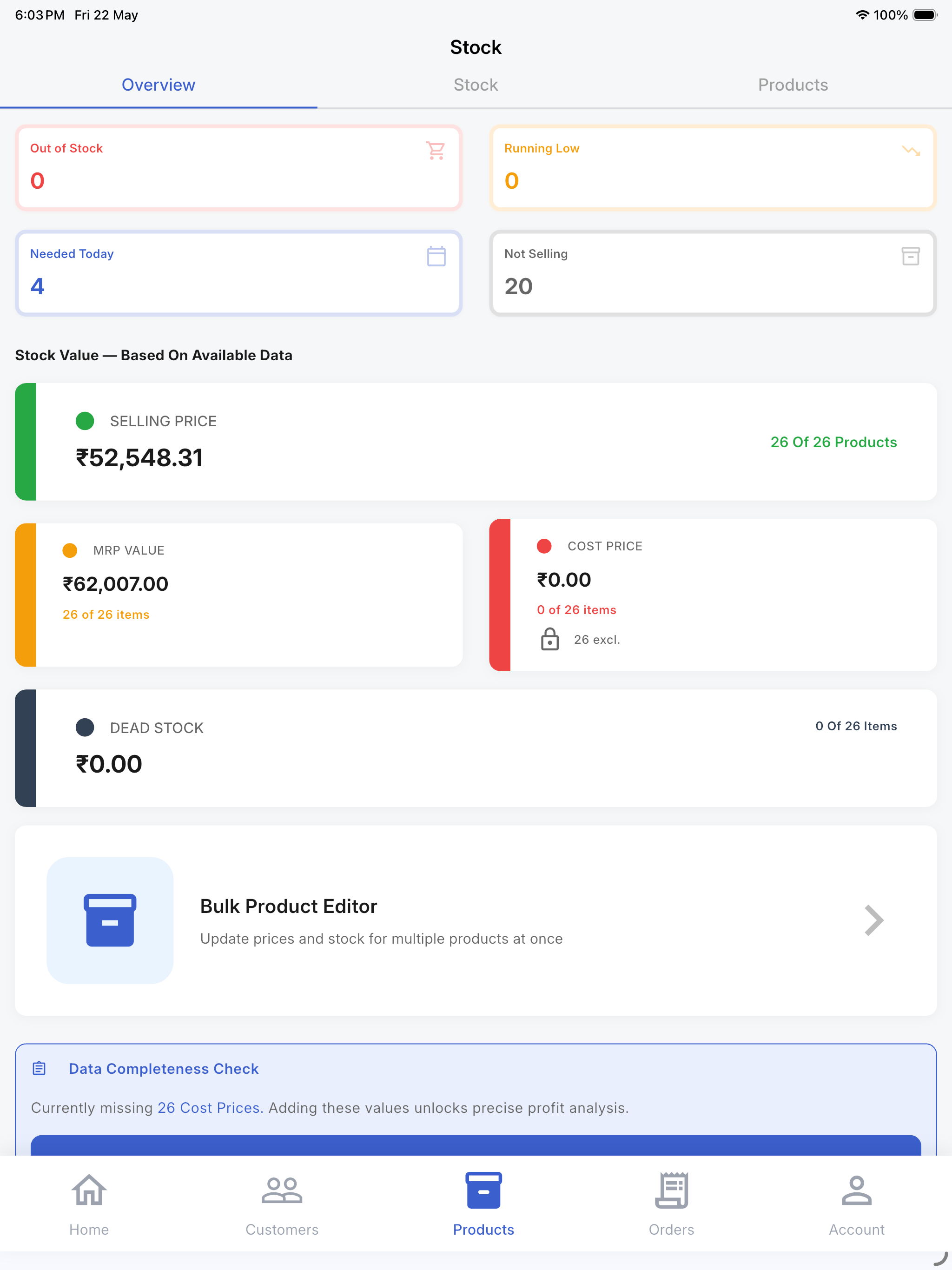This screenshot has height=1270, width=952.
Task: Open Products in bottom navigation
Action: (x=483, y=1204)
